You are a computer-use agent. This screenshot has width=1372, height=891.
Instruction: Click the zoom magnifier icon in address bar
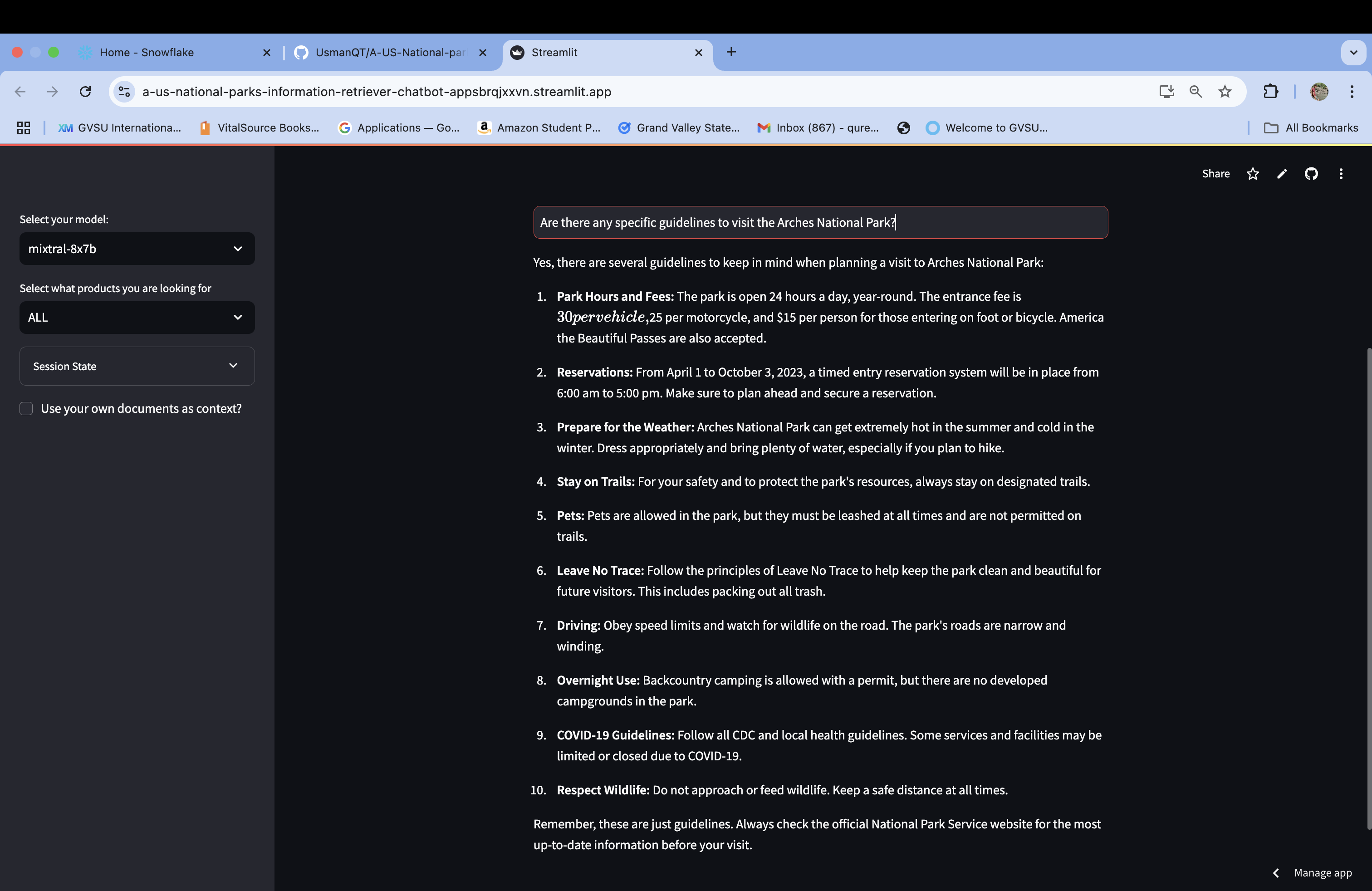click(1195, 92)
